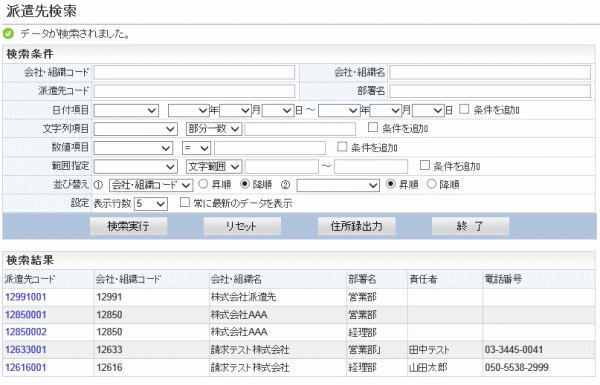Open 派遣先コード link 12633001

(x=26, y=350)
